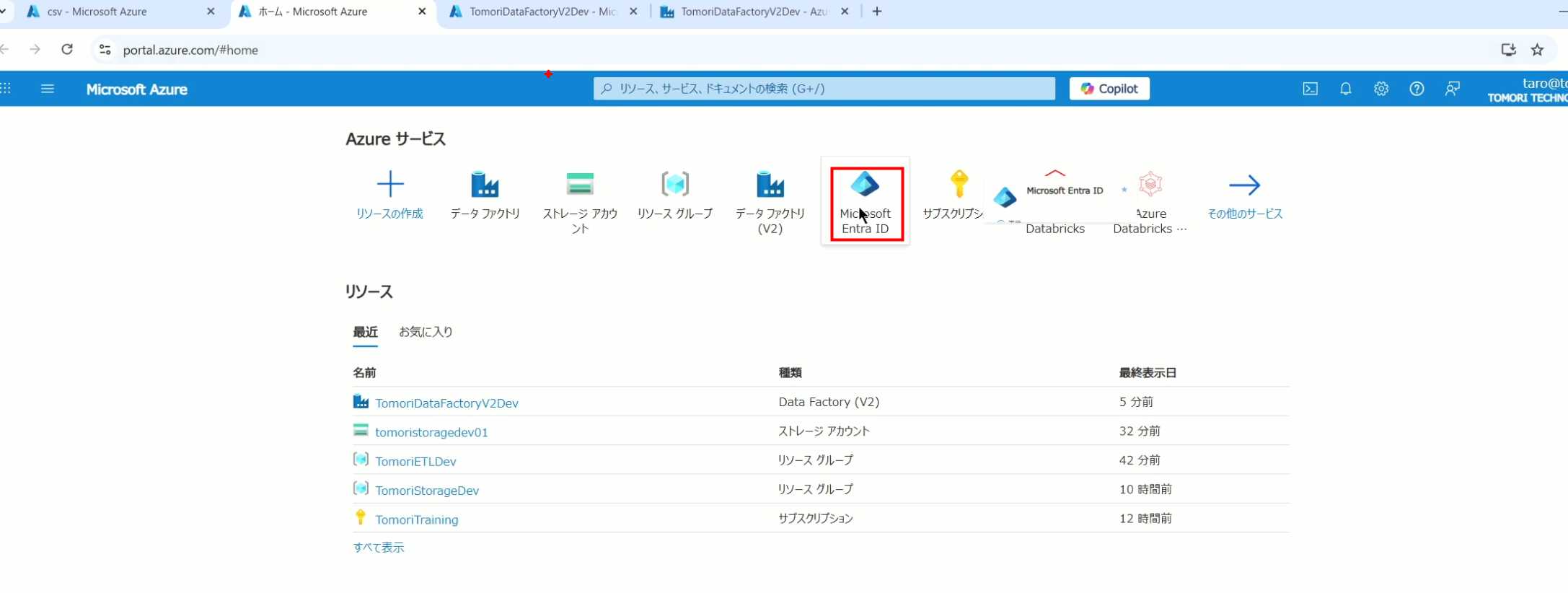Open the Storage accounts service icon
This screenshot has width=1568, height=593.
point(580,185)
